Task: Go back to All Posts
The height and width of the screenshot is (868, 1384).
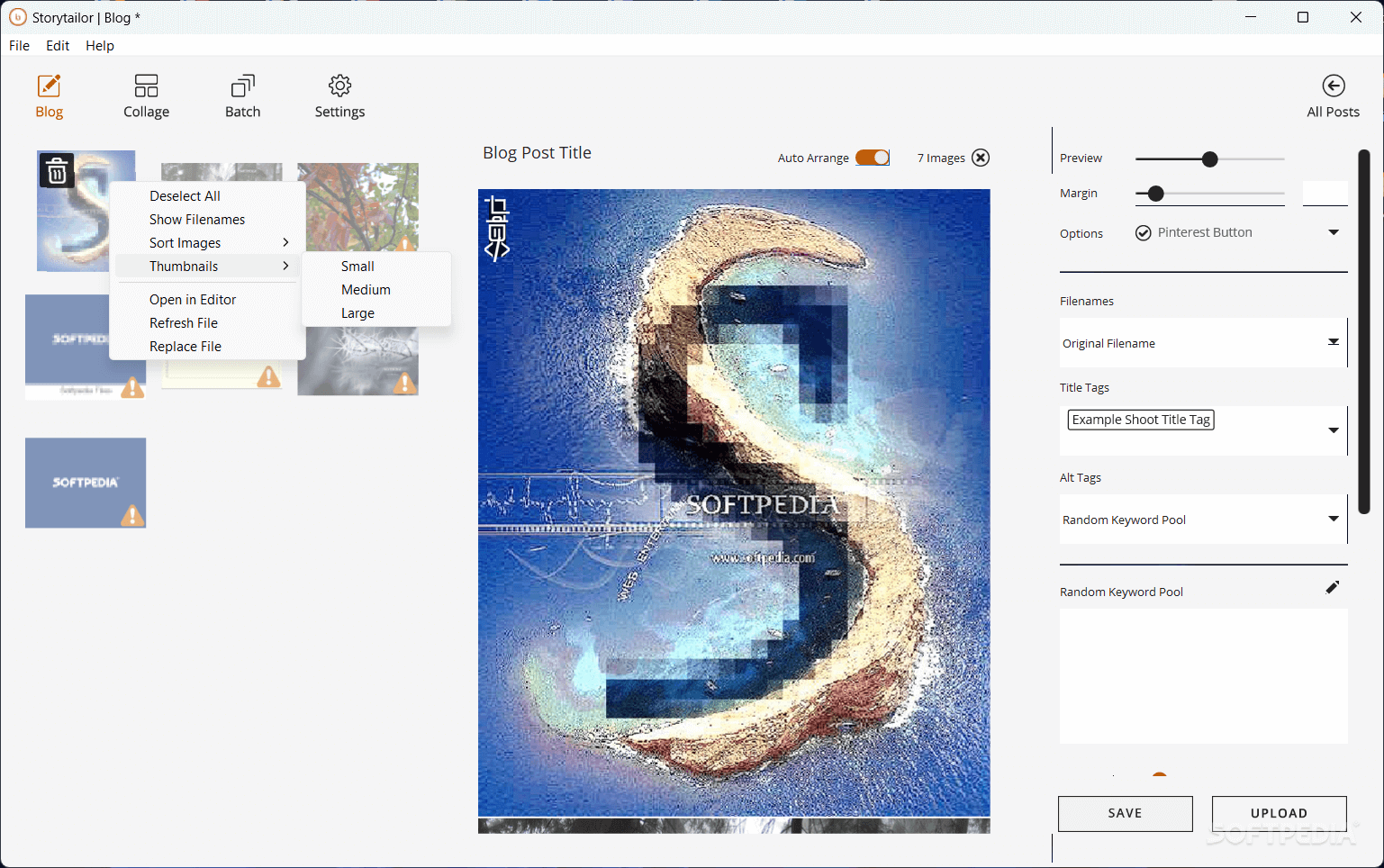Action: coord(1333,97)
